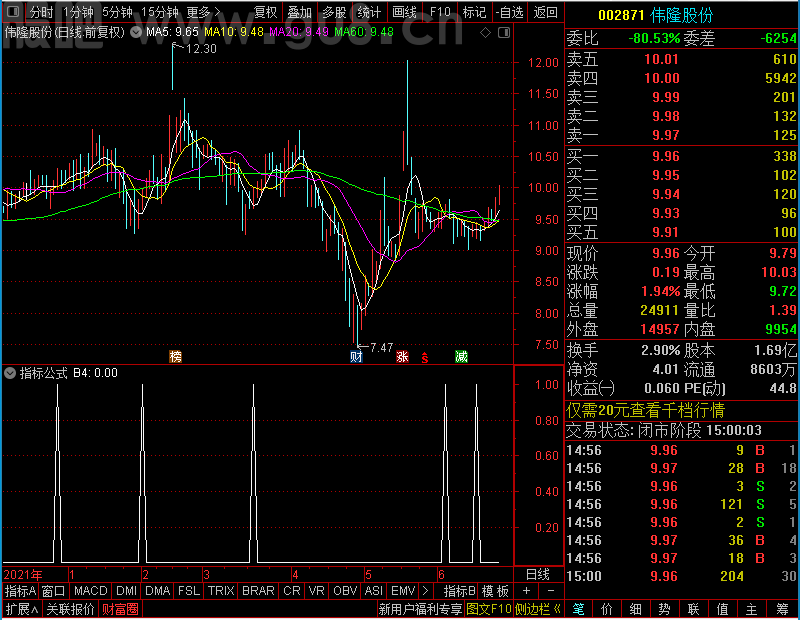
Task: Select 联 linked tab
Action: pos(693,609)
